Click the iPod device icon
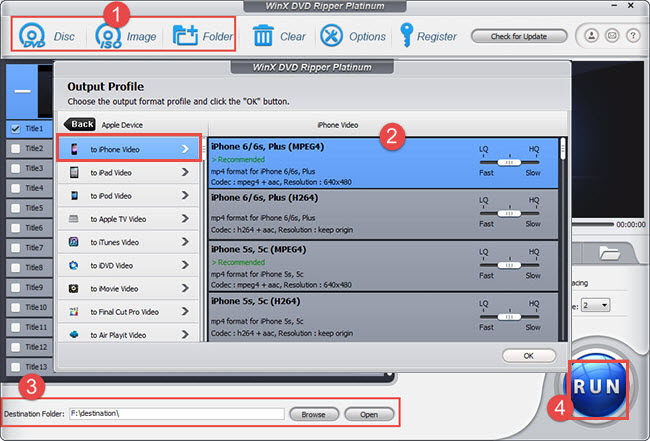650x441 pixels. pyautogui.click(x=74, y=196)
